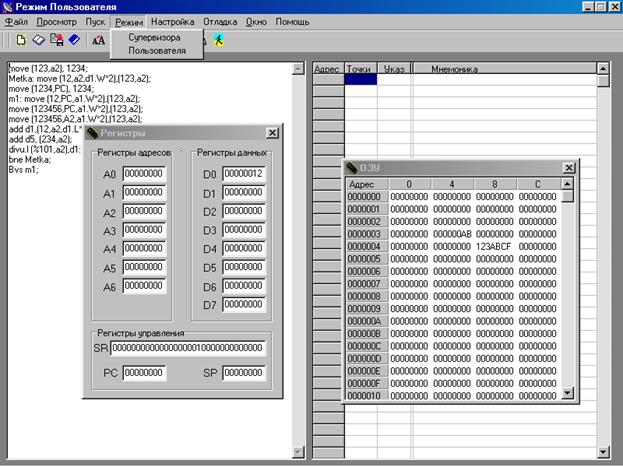Screen dimensions: 623x467
Task: Click the running man run icon
Action: click(219, 40)
